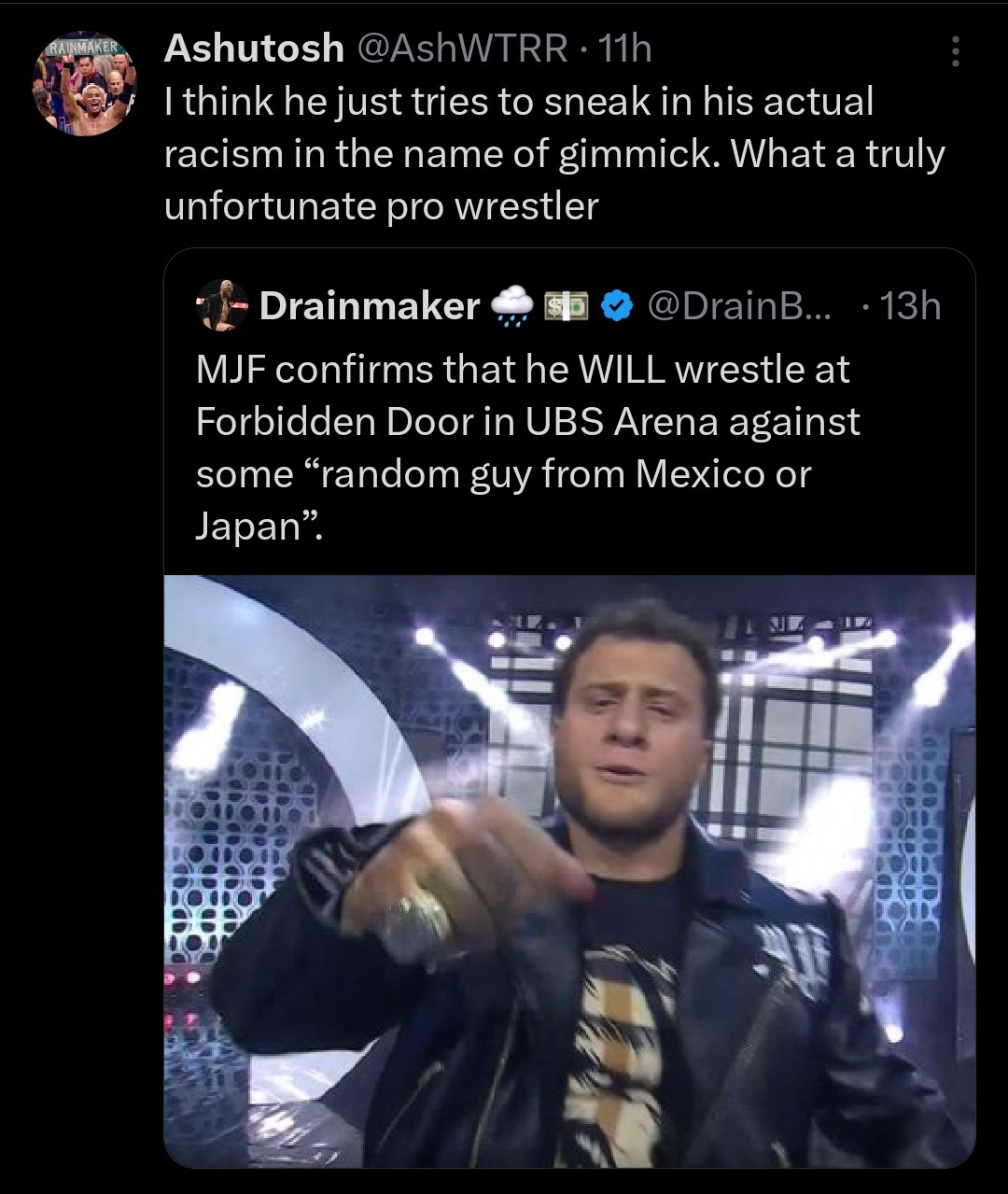Open the three-dot more options menu
The width and height of the screenshot is (1008, 1194).
954,51
